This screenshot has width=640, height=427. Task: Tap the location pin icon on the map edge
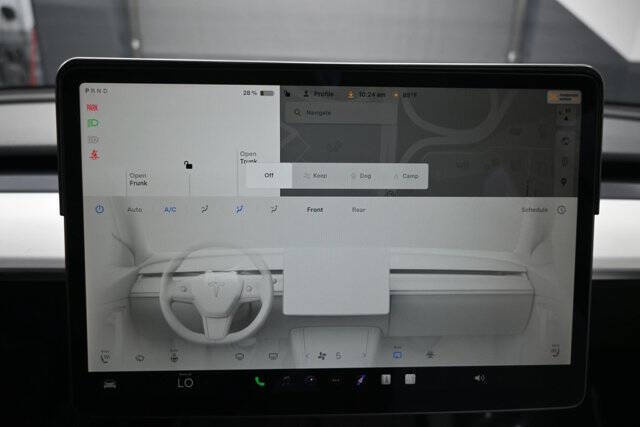564,182
